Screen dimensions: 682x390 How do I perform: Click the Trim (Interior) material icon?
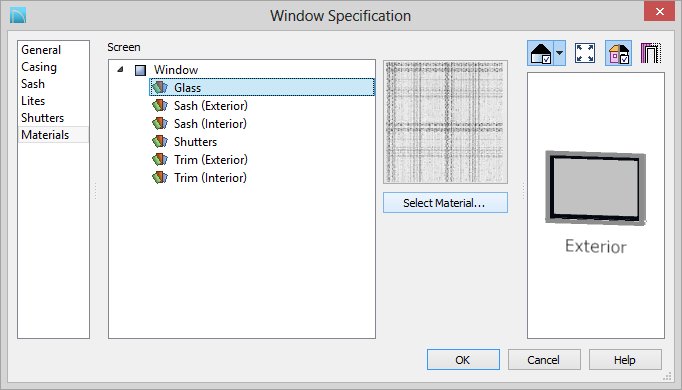(x=160, y=178)
